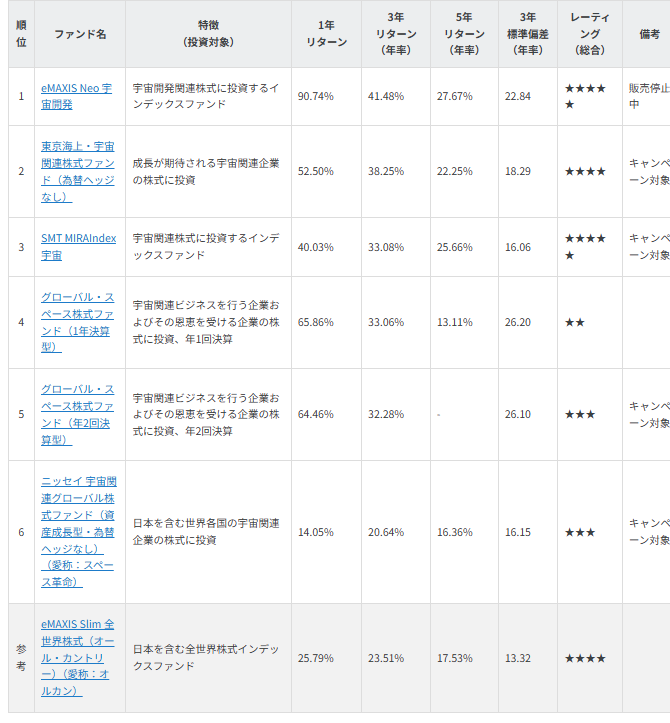This screenshot has height=723, width=670.
Task: Open グローバル・スペース株式ファンド（1年決算型） link
Action: (77, 322)
